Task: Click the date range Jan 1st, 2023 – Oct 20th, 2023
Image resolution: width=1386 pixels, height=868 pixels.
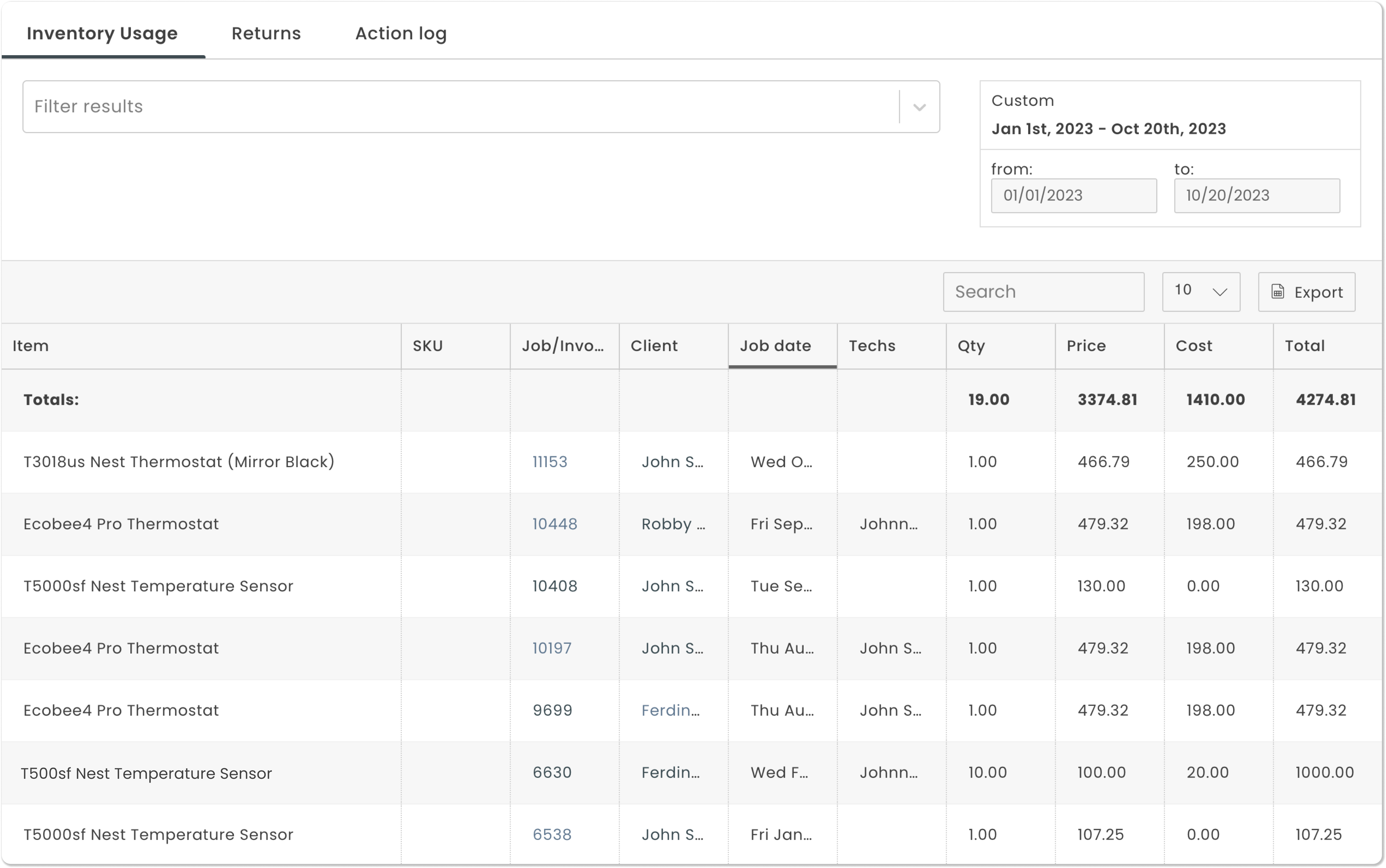Action: tap(1109, 129)
